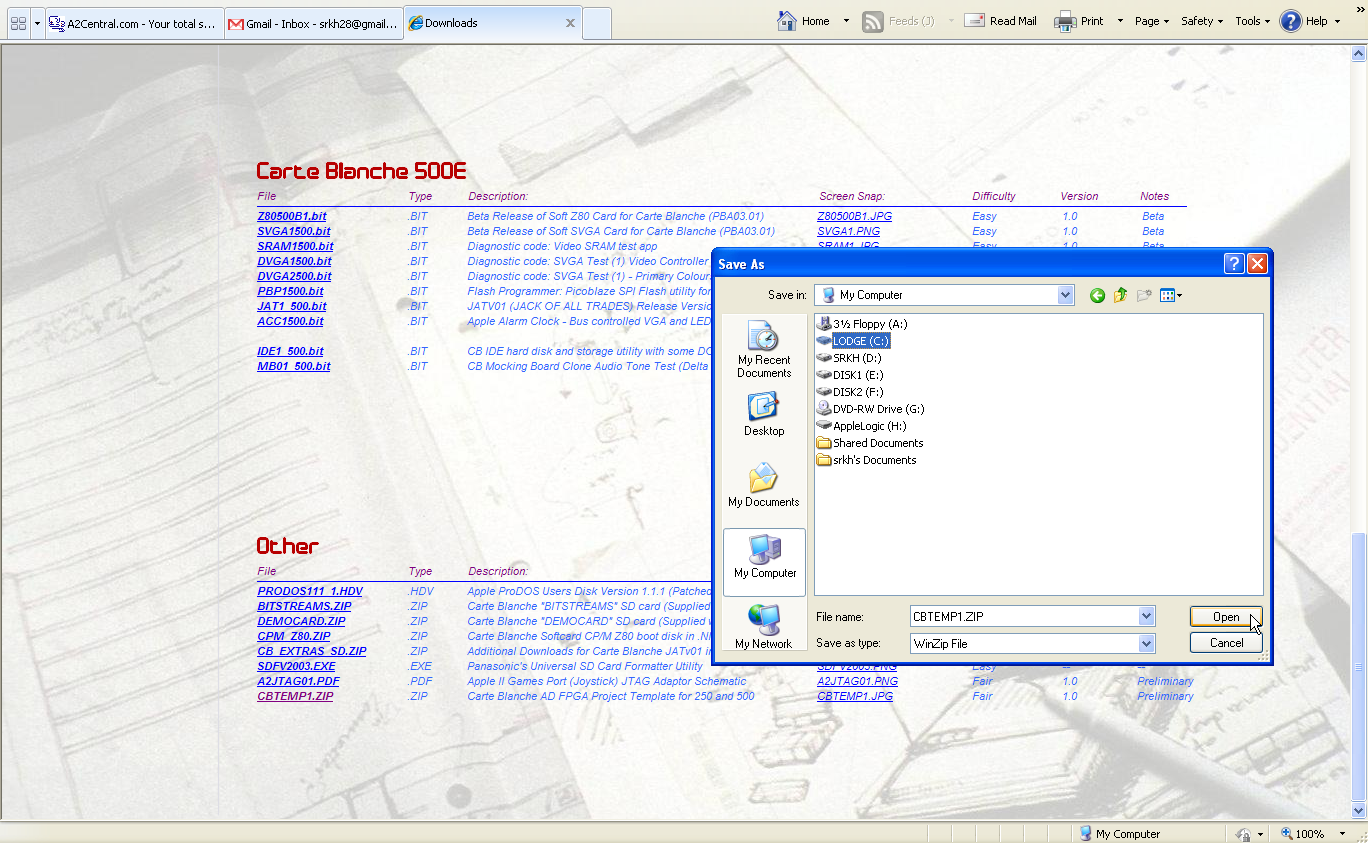1368x843 pixels.
Task: Click the PRODOS111_1.HDV link
Action: pyautogui.click(x=310, y=591)
